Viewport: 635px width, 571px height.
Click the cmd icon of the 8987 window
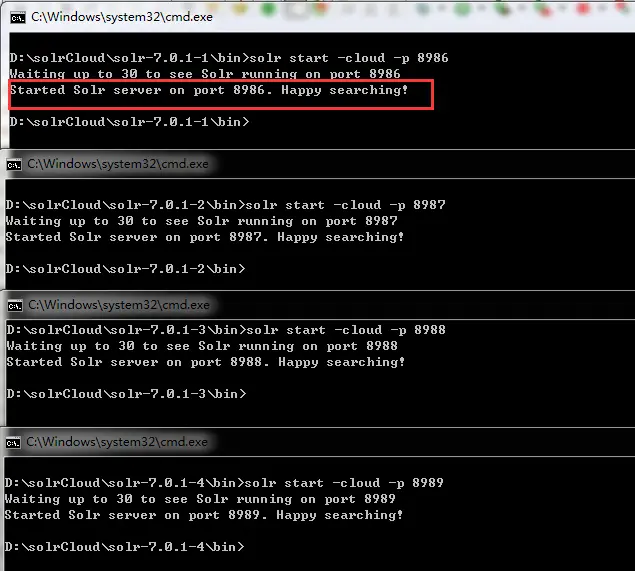[x=14, y=165]
